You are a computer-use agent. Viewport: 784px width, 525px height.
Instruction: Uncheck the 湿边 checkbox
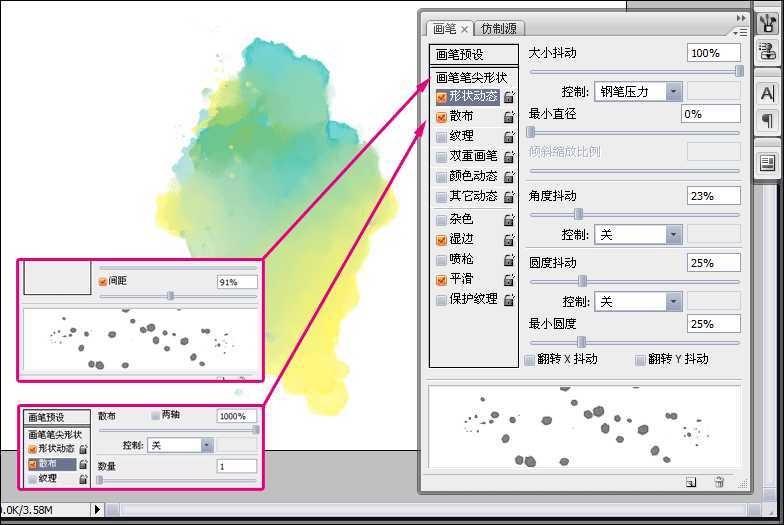tap(441, 240)
